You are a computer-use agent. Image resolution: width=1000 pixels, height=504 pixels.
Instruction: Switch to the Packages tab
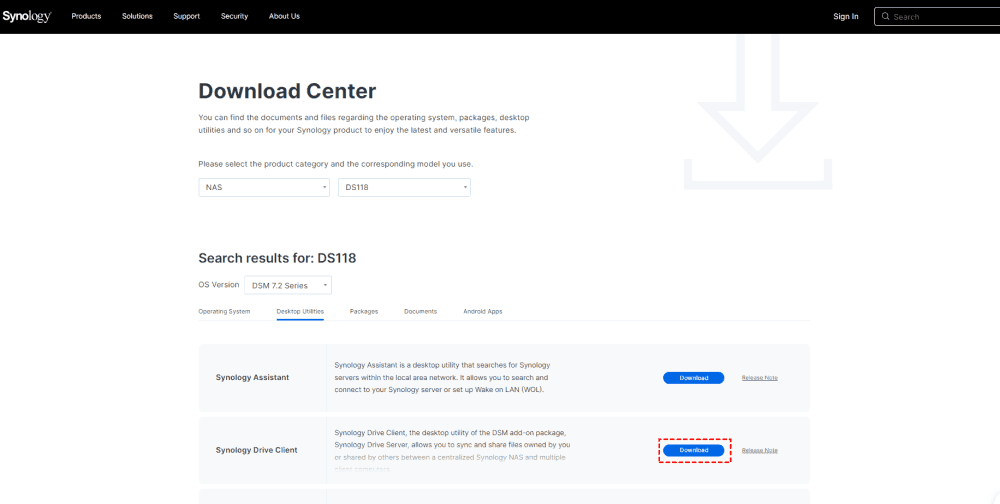(364, 311)
